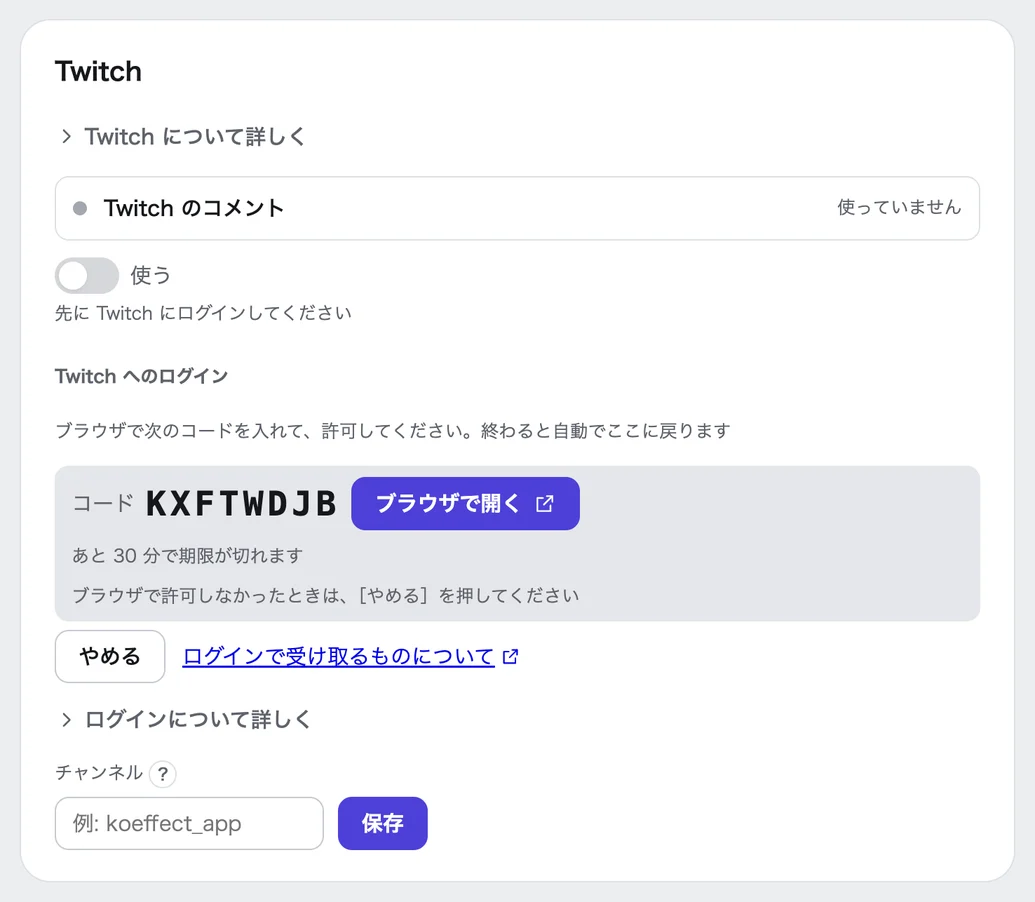Click the gray status dot beside Twitch のコメント
1035x902 pixels.
pos(80,209)
